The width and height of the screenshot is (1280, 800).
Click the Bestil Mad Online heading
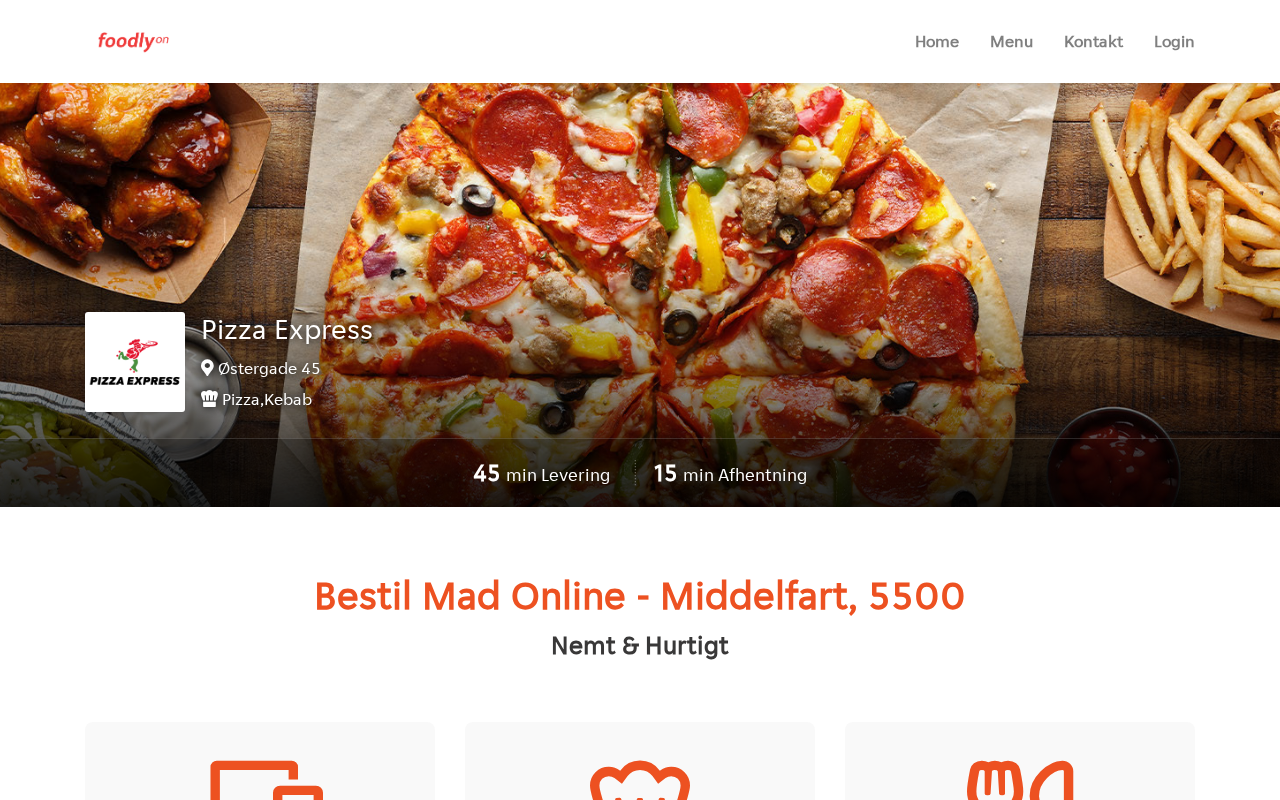click(x=640, y=596)
